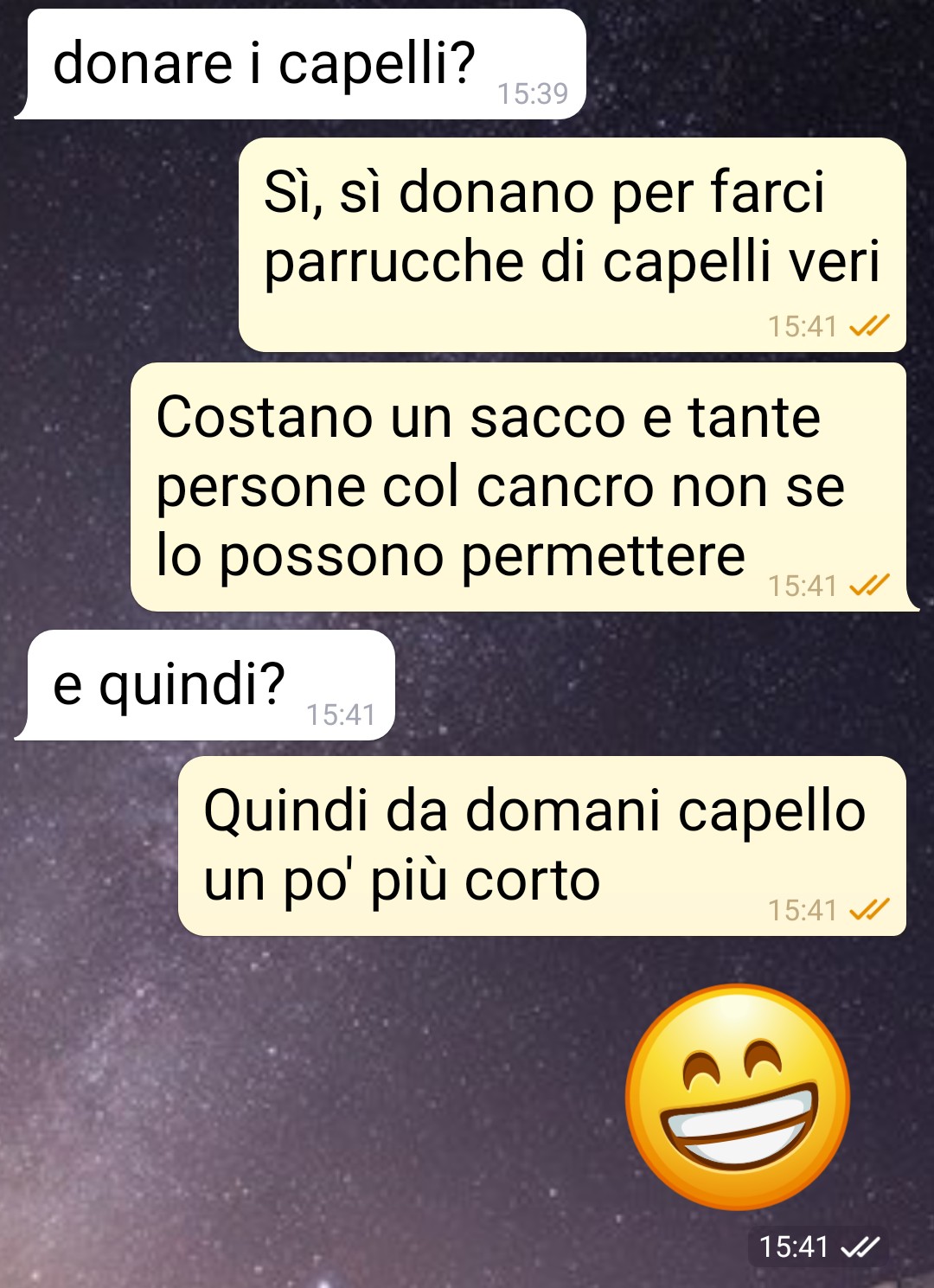Click double check marks under the emoji

pos(860,1246)
